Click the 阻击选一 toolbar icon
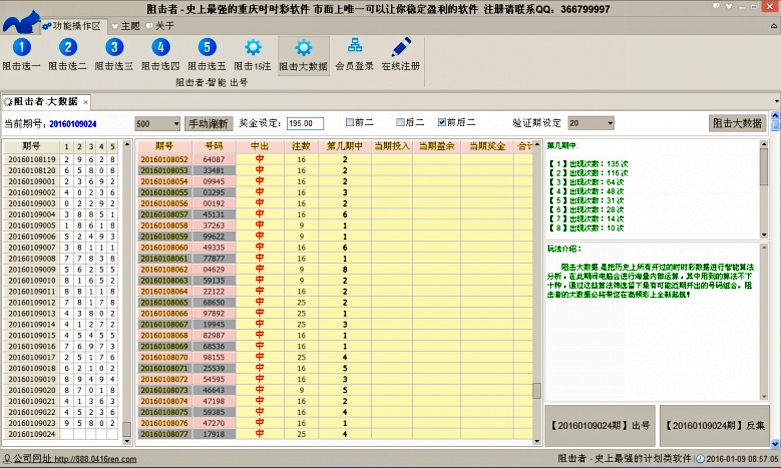781x468 pixels. tap(21, 48)
